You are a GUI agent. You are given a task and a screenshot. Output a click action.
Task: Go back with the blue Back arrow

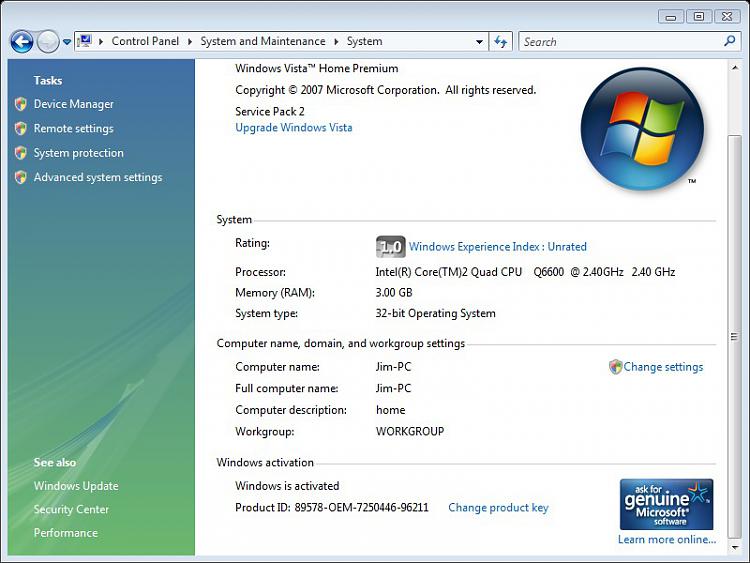coord(22,42)
